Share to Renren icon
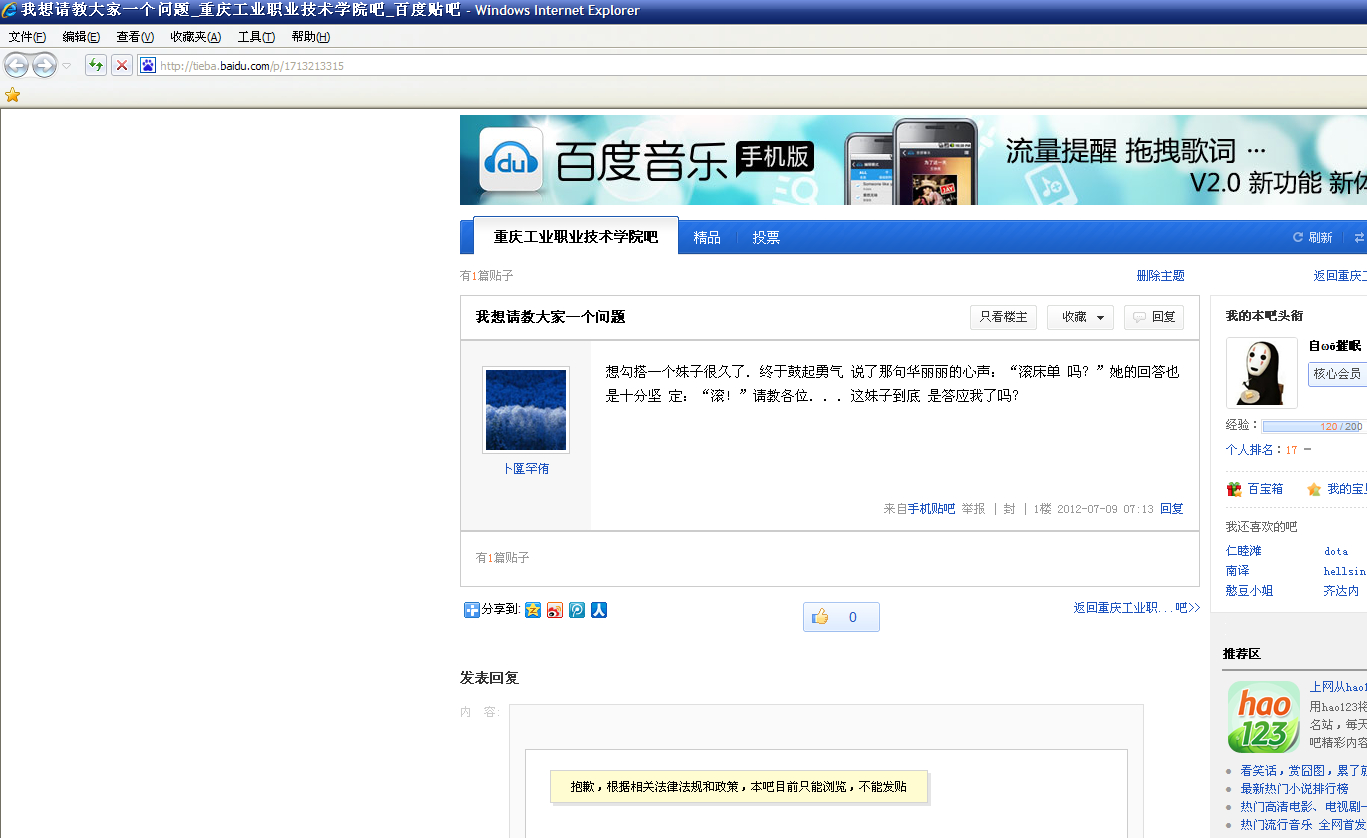 pyautogui.click(x=599, y=610)
